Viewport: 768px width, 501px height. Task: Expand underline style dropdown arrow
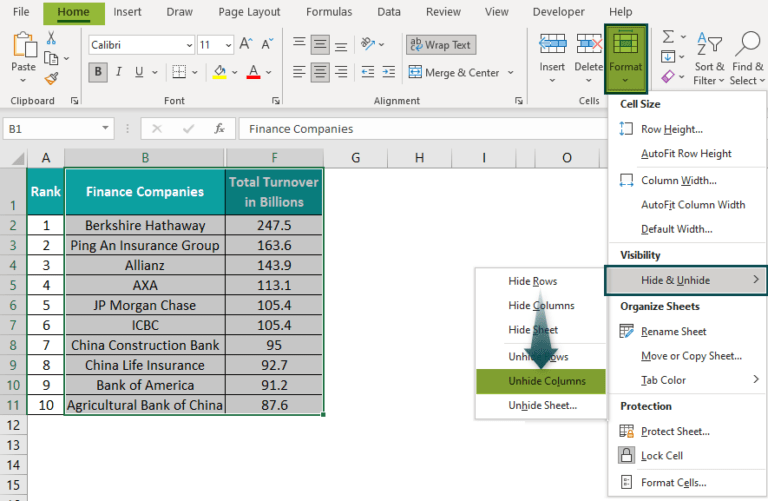click(x=155, y=72)
